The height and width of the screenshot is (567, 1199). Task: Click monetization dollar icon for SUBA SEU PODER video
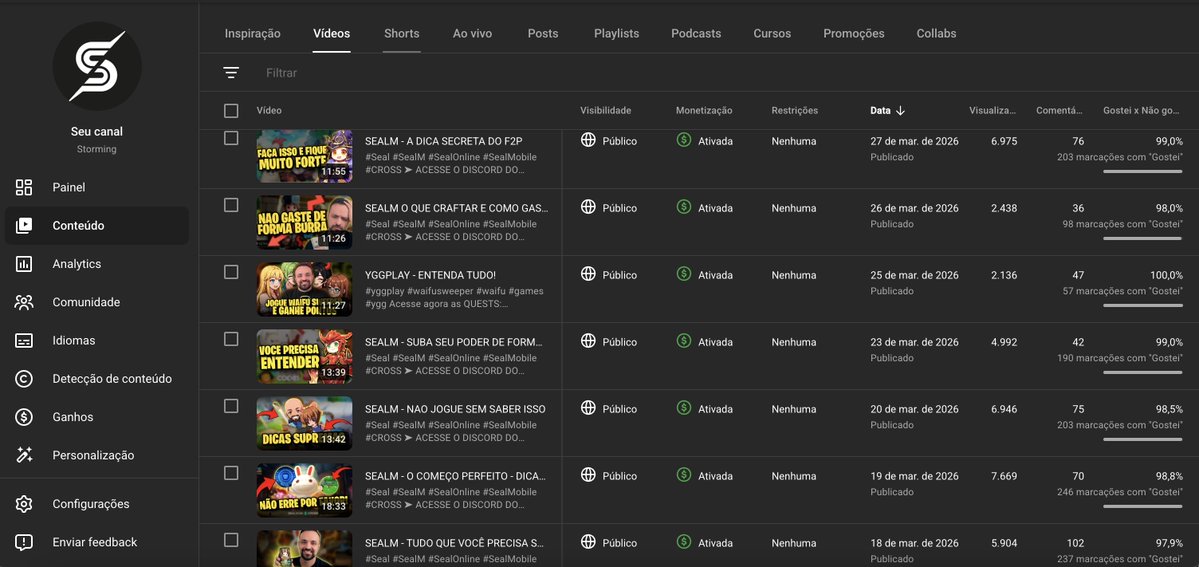click(x=684, y=341)
